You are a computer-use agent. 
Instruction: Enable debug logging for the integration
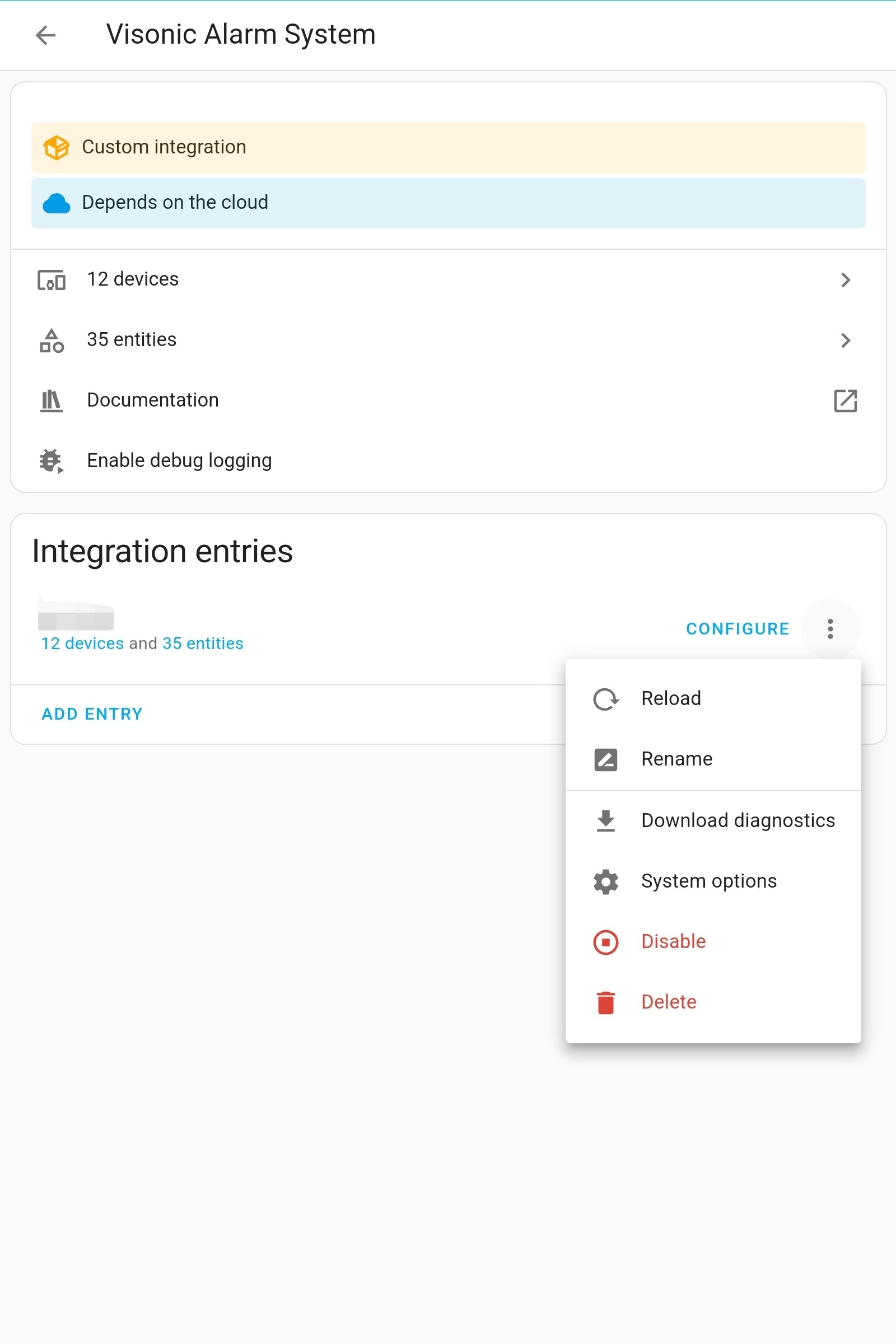(179, 460)
